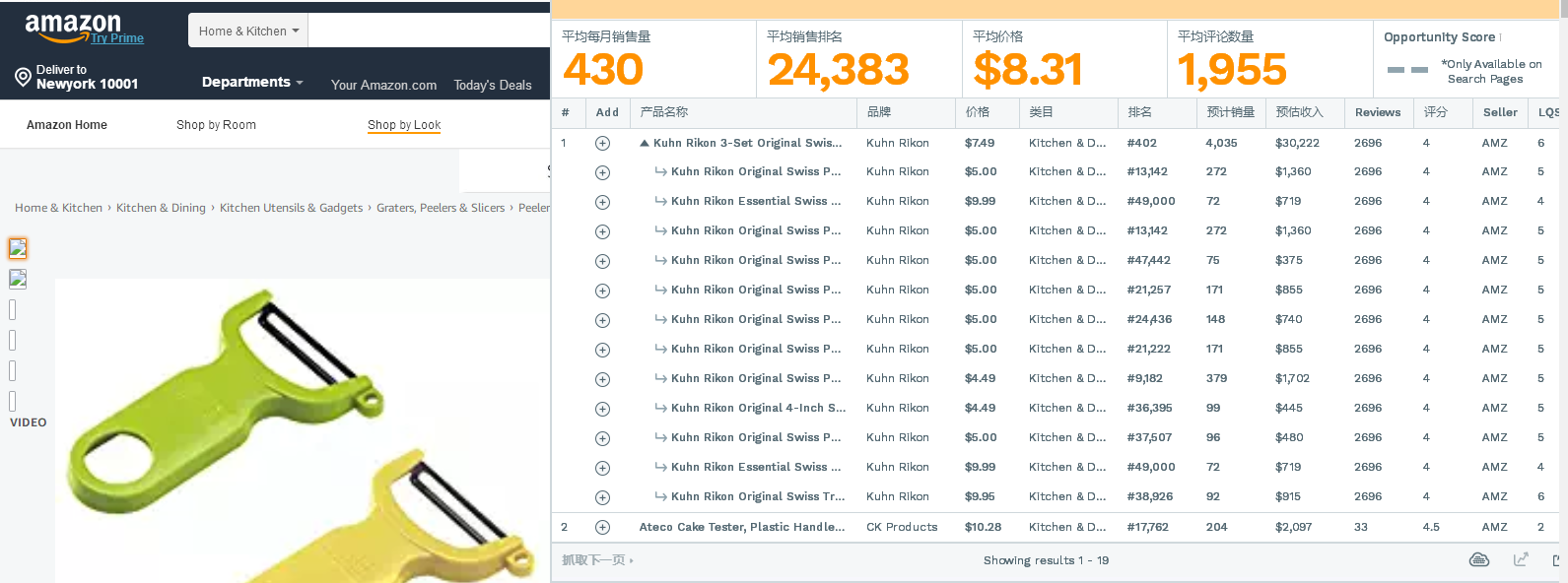Select the first product image thumbnail
Viewport: 1568px width, 583px height.
[18, 248]
